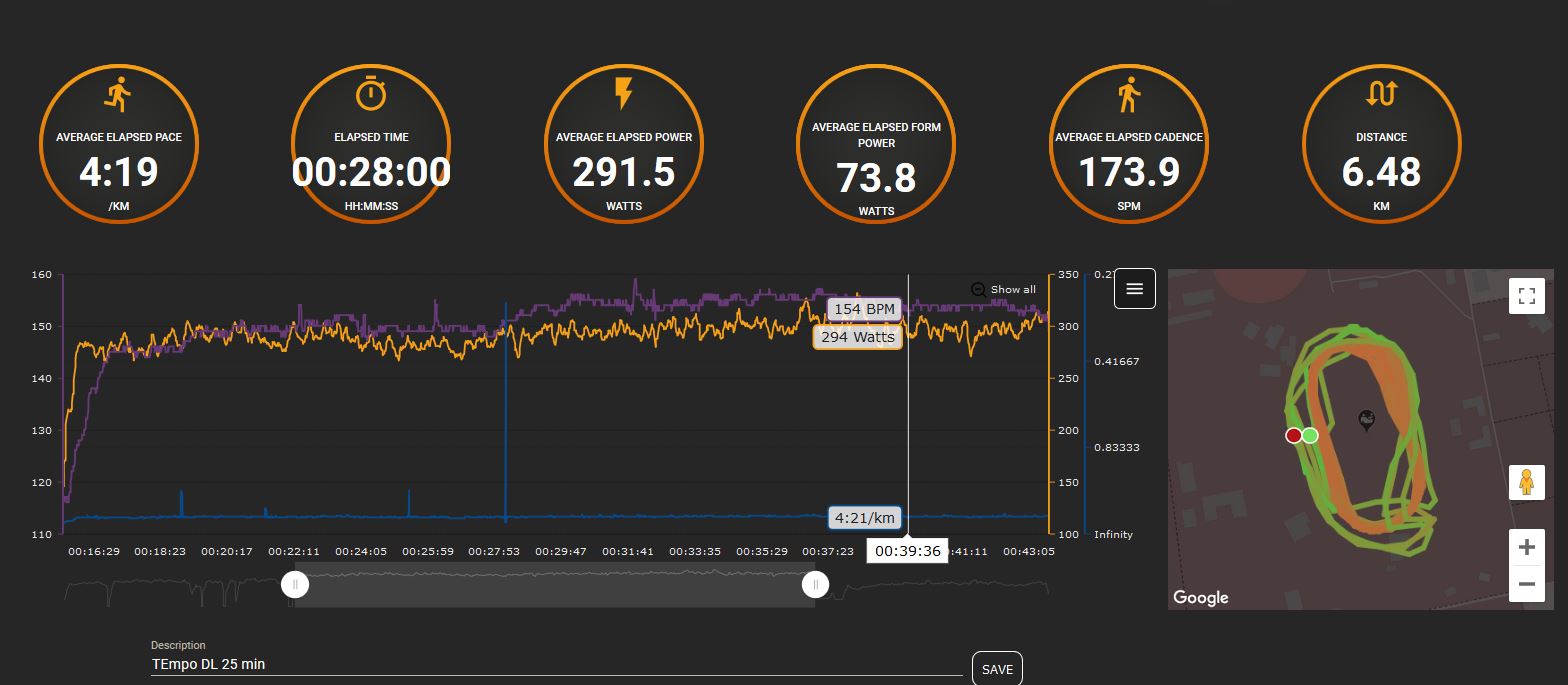Click the black location pin on map
1568x685 pixels.
[x=1367, y=420]
